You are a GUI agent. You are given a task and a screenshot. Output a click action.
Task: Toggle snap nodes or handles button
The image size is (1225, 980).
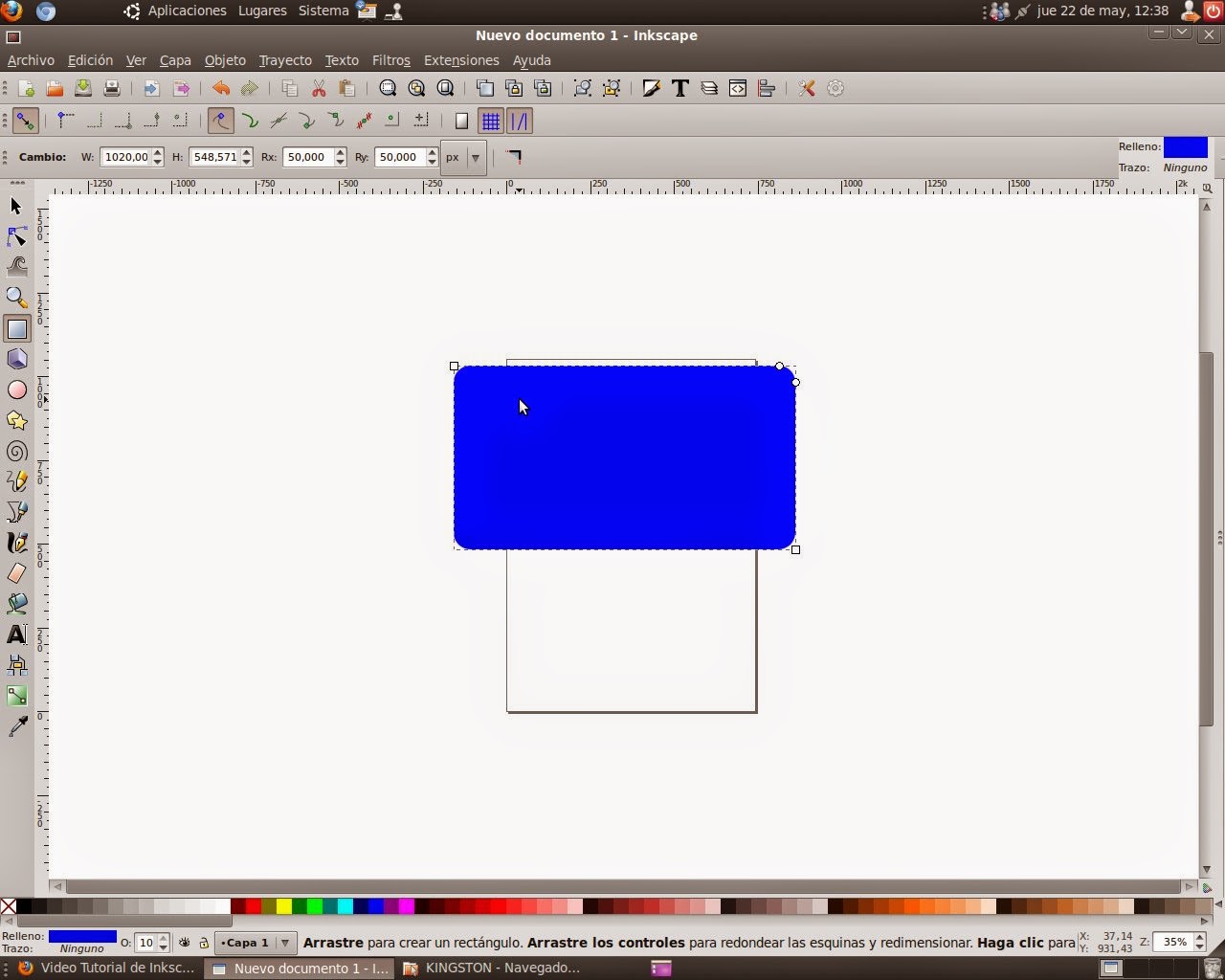coord(221,121)
